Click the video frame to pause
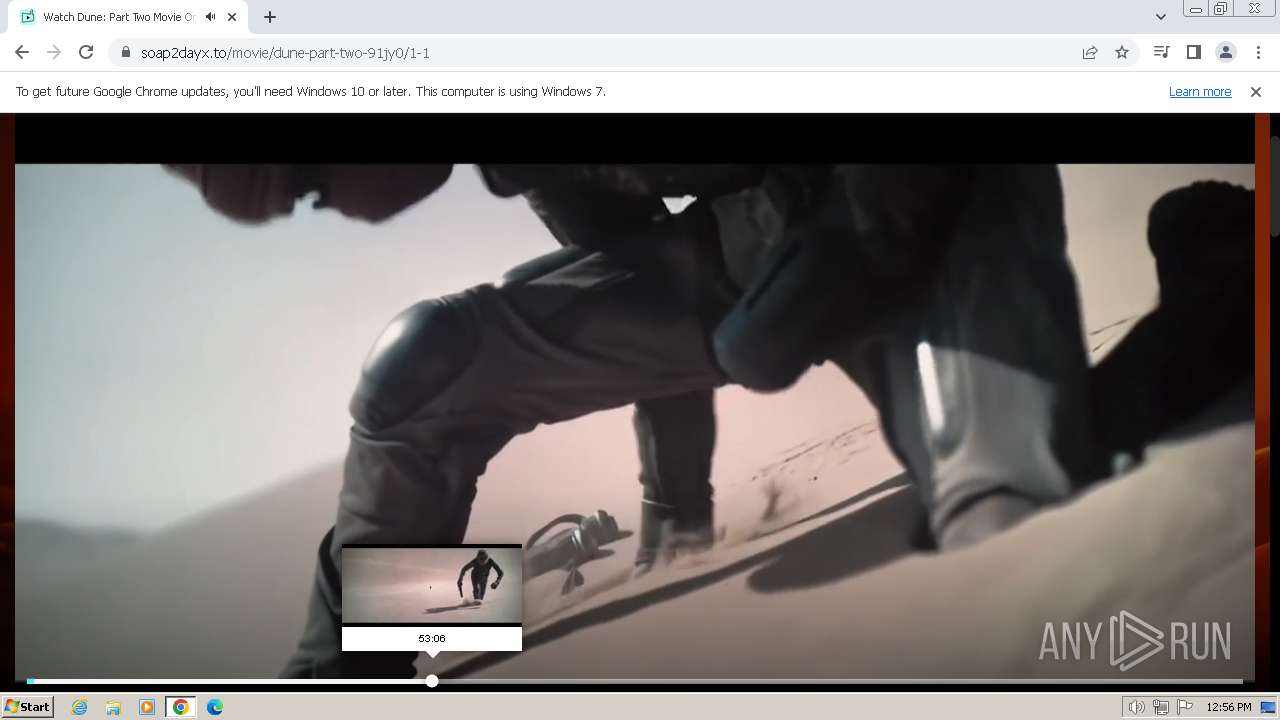Screen dimensions: 1280x720 click(634, 400)
